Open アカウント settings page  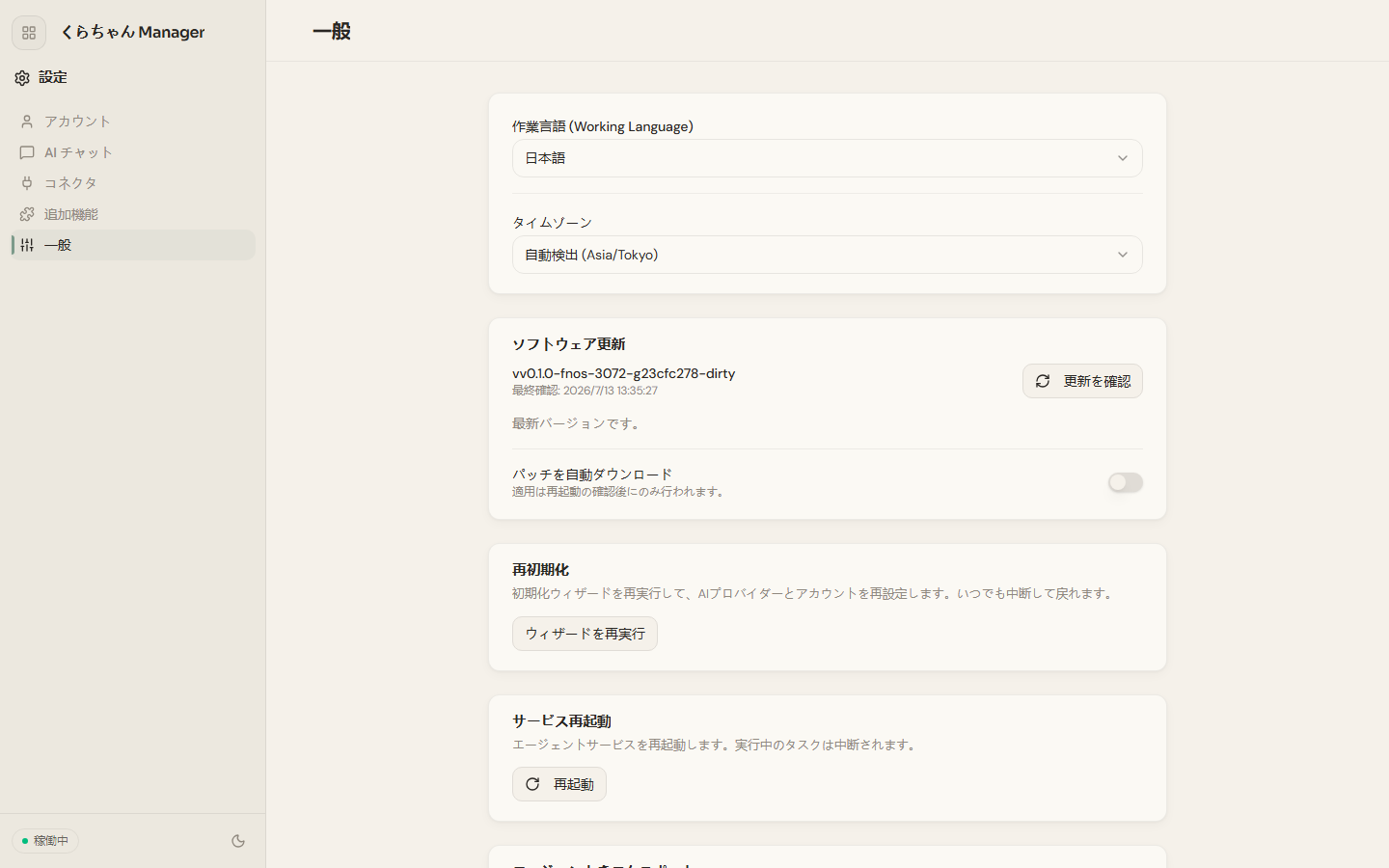pyautogui.click(x=133, y=122)
